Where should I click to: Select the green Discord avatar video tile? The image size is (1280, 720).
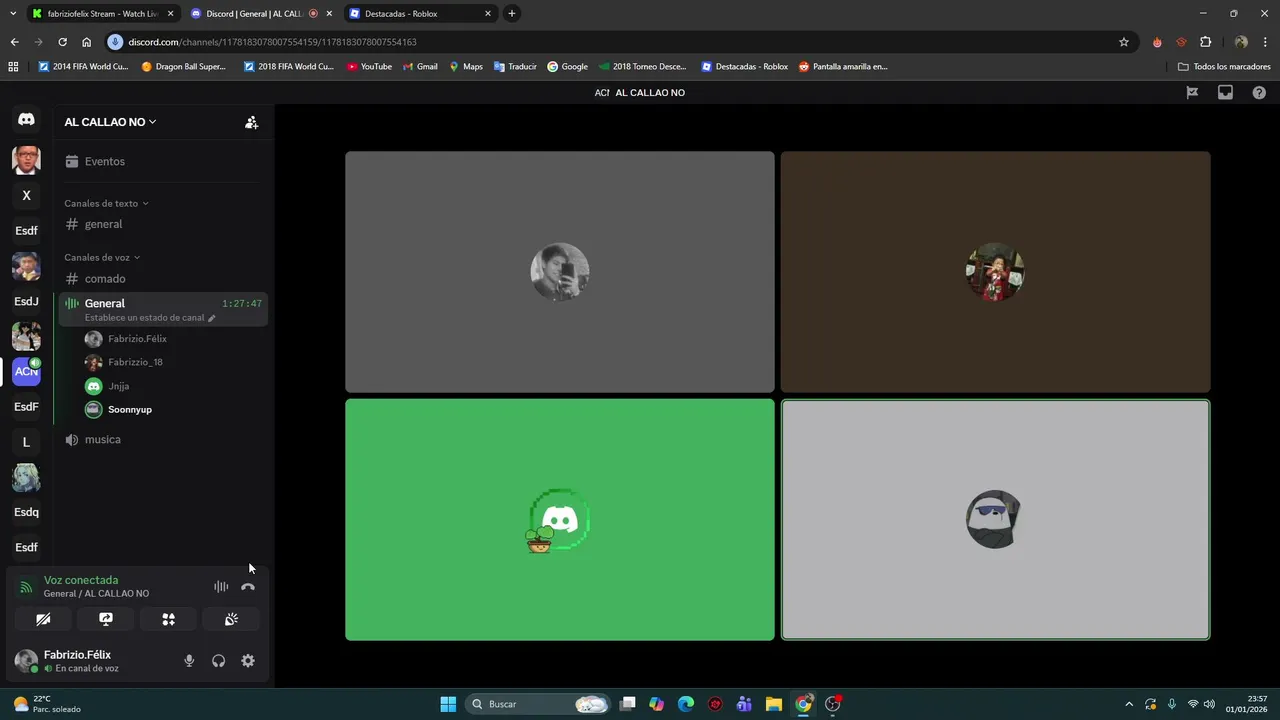pyautogui.click(x=560, y=520)
